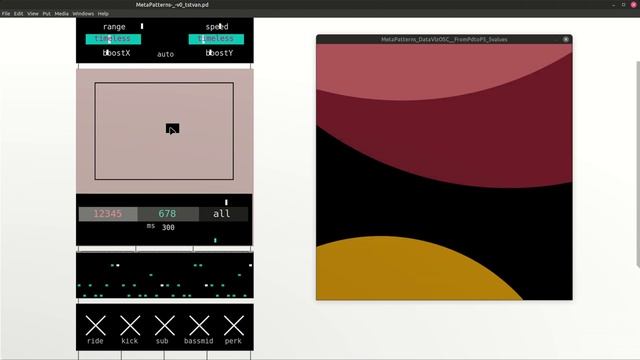
Task: Open the View menu
Action: click(x=33, y=13)
